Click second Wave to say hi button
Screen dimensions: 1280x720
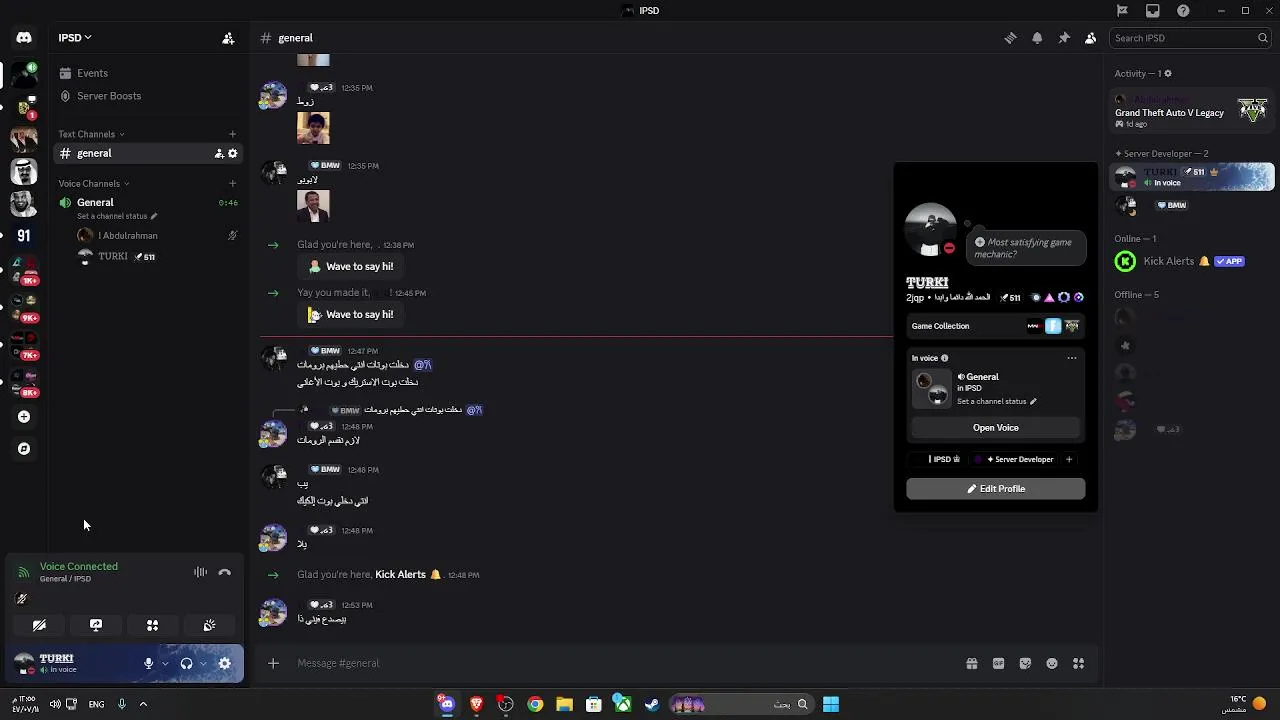[351, 314]
